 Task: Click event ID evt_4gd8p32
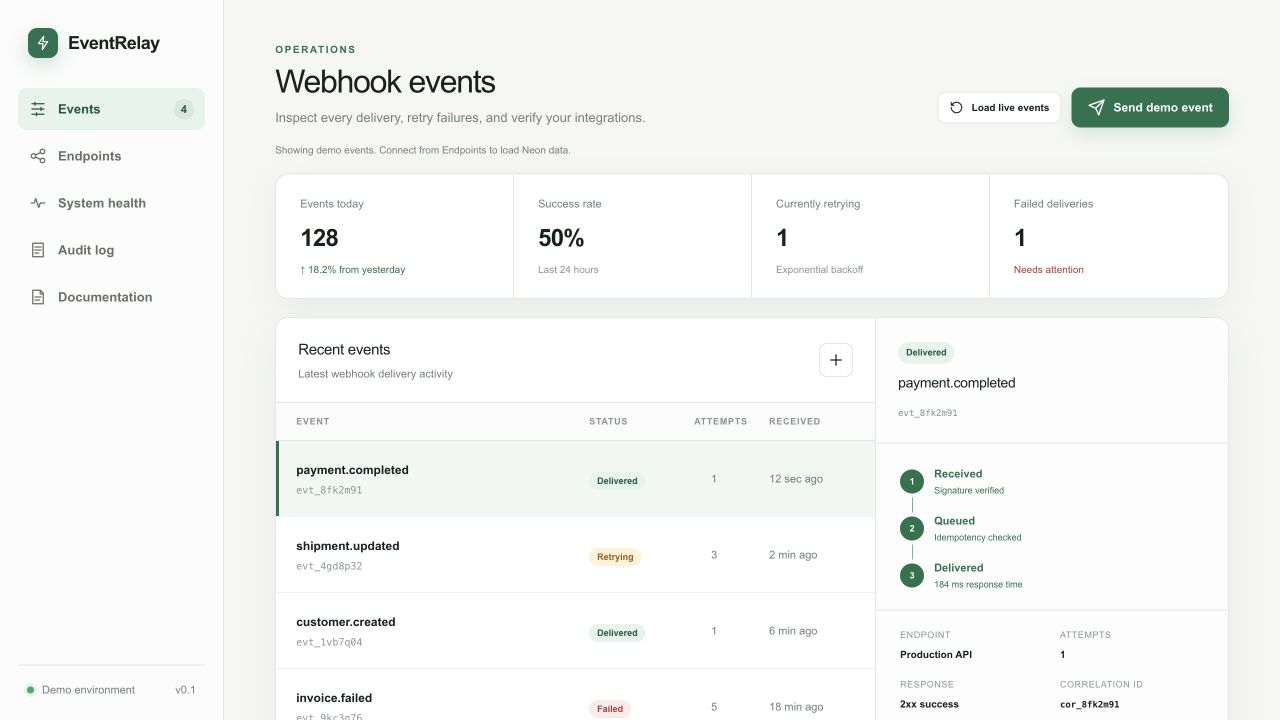coord(329,566)
